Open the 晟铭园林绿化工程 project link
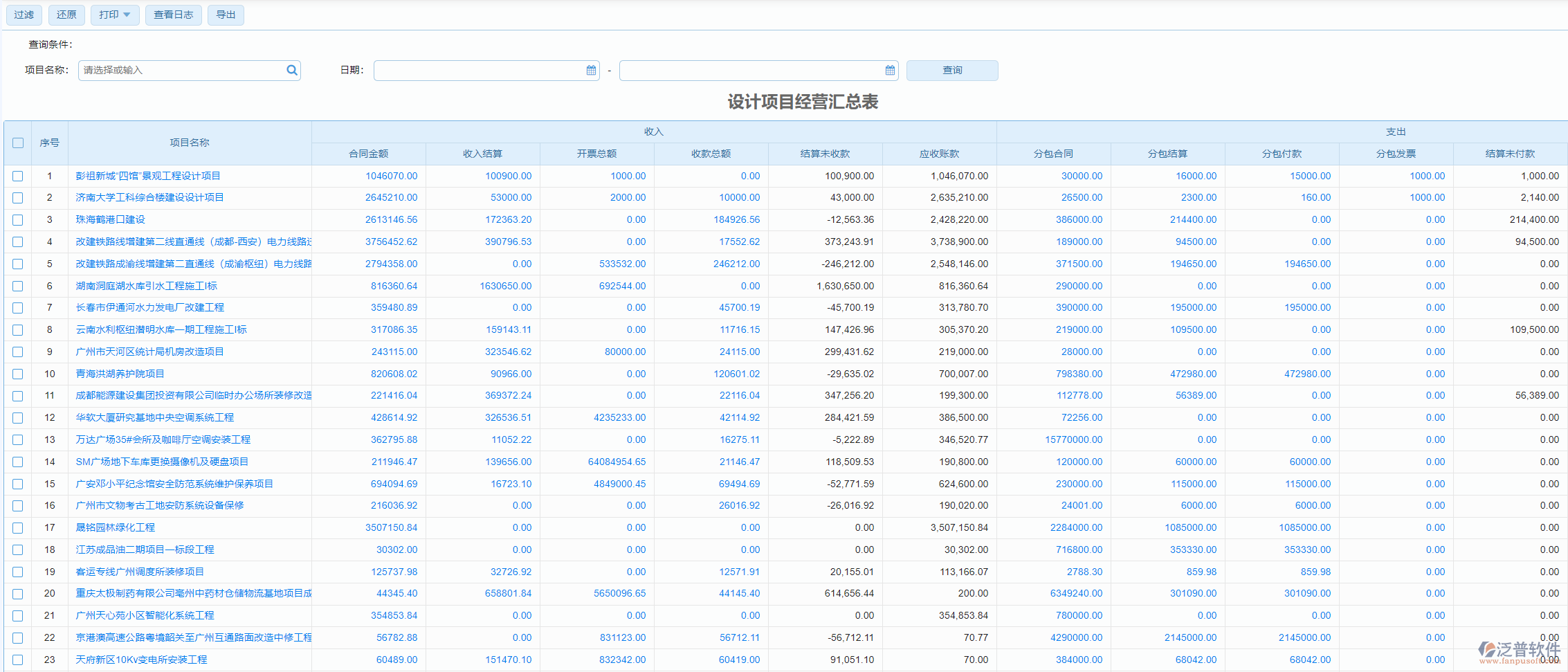The height and width of the screenshot is (672, 1568). point(116,527)
